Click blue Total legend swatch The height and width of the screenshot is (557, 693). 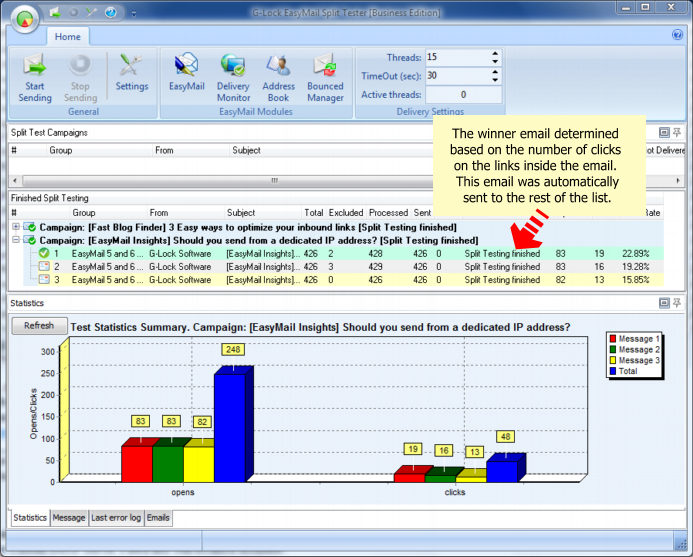pyautogui.click(x=613, y=371)
